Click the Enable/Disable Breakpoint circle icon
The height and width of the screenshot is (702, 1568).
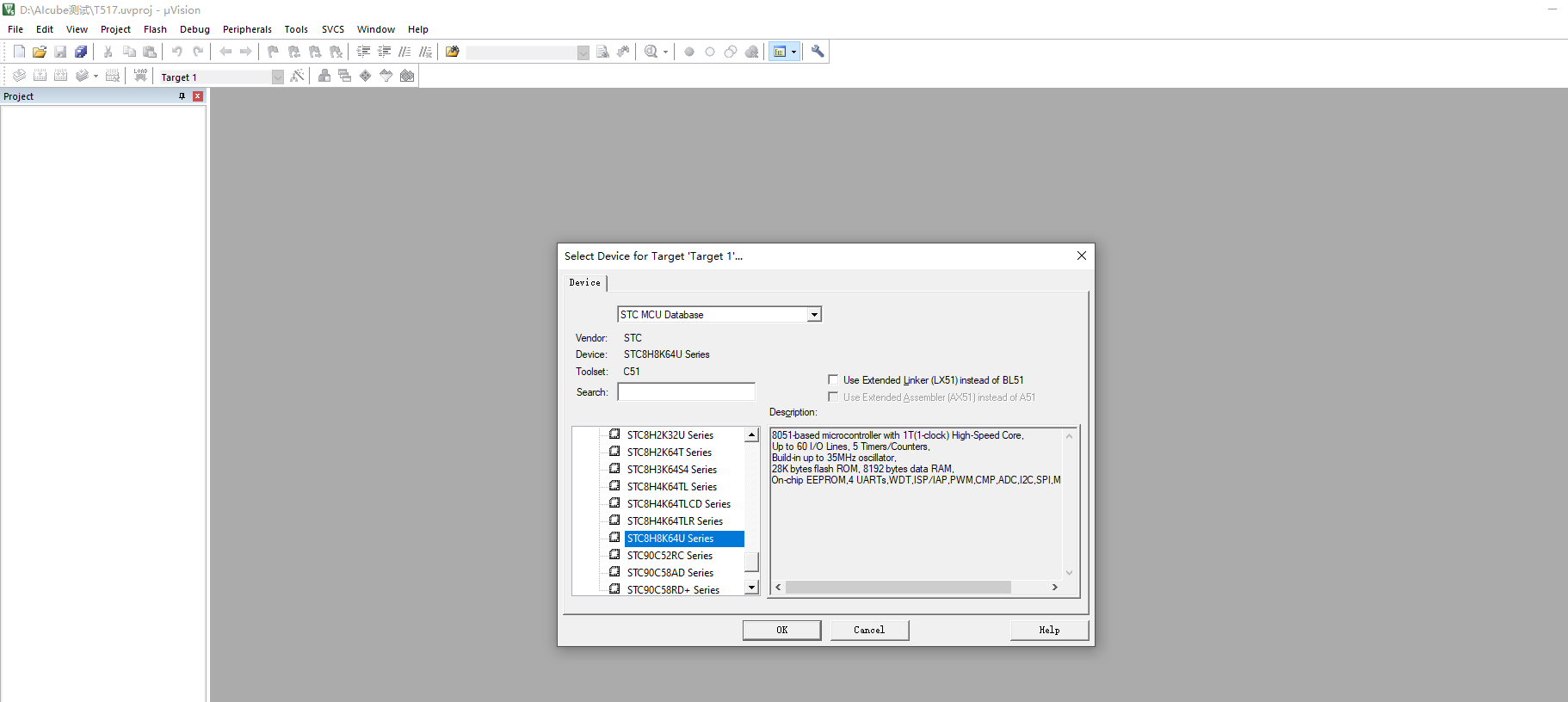(710, 52)
